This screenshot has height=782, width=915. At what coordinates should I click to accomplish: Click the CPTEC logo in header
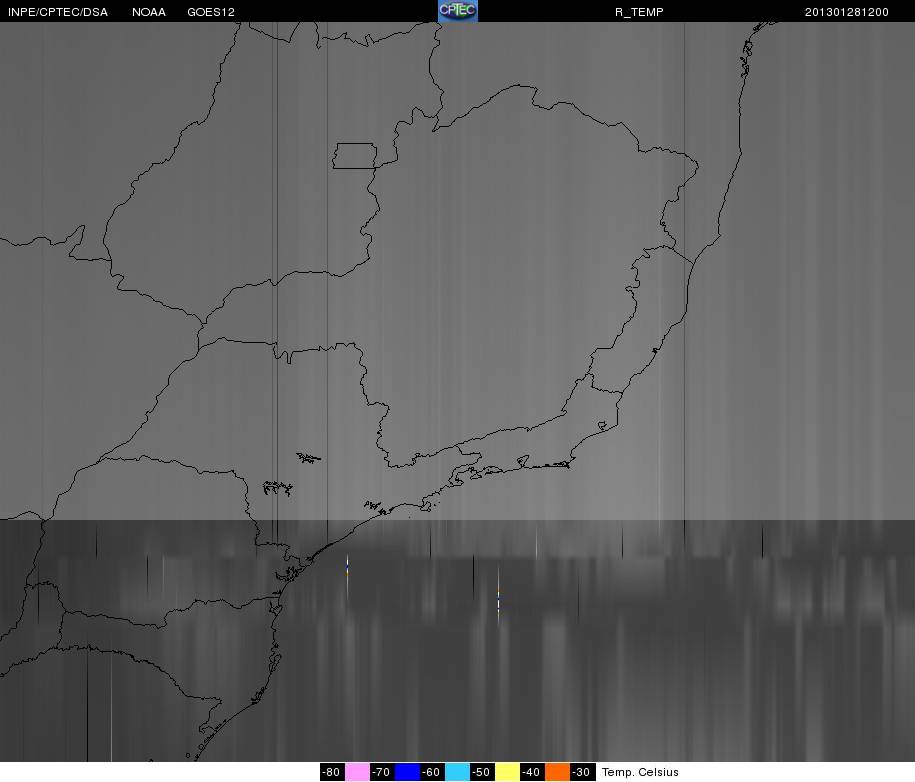458,11
